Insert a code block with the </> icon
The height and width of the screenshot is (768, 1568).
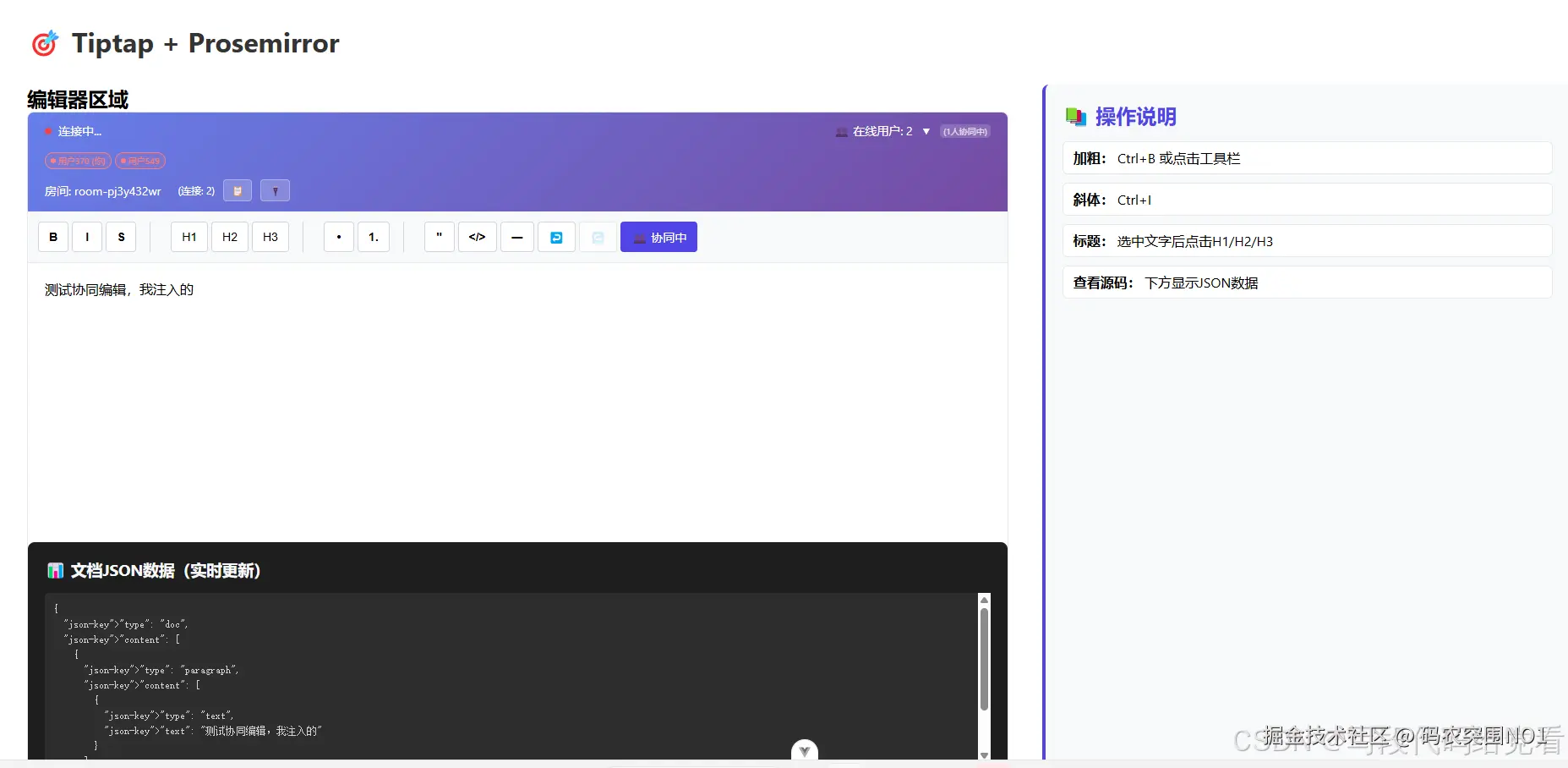point(477,237)
